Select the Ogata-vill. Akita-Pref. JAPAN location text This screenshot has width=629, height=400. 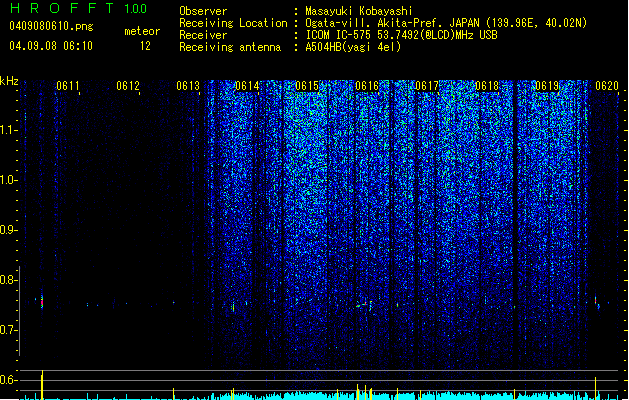tap(446, 23)
